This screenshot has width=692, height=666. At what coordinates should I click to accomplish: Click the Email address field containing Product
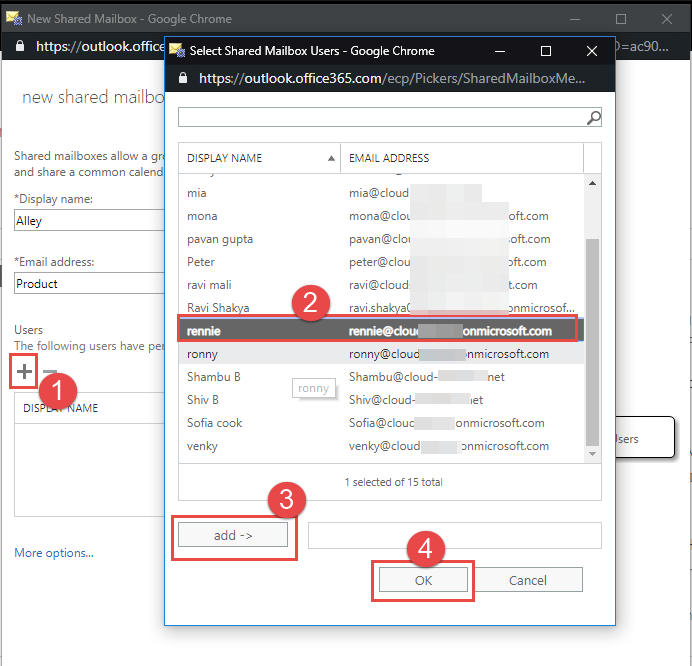(89, 283)
